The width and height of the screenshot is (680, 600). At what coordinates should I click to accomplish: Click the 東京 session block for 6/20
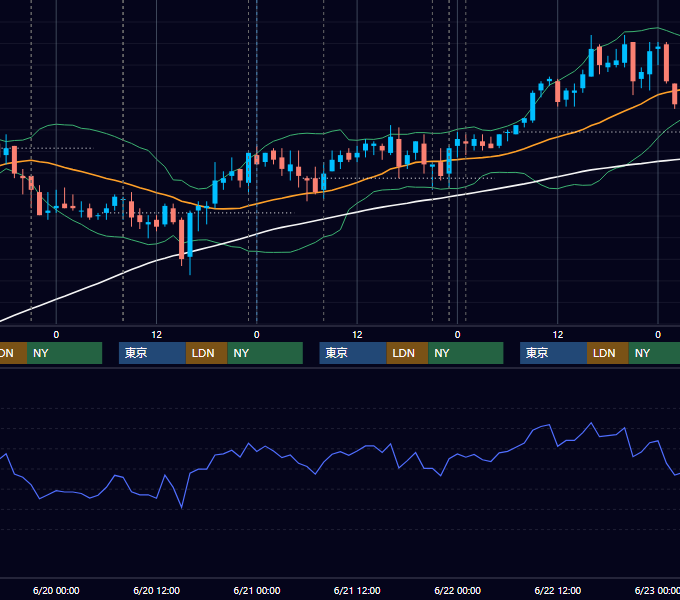(152, 353)
